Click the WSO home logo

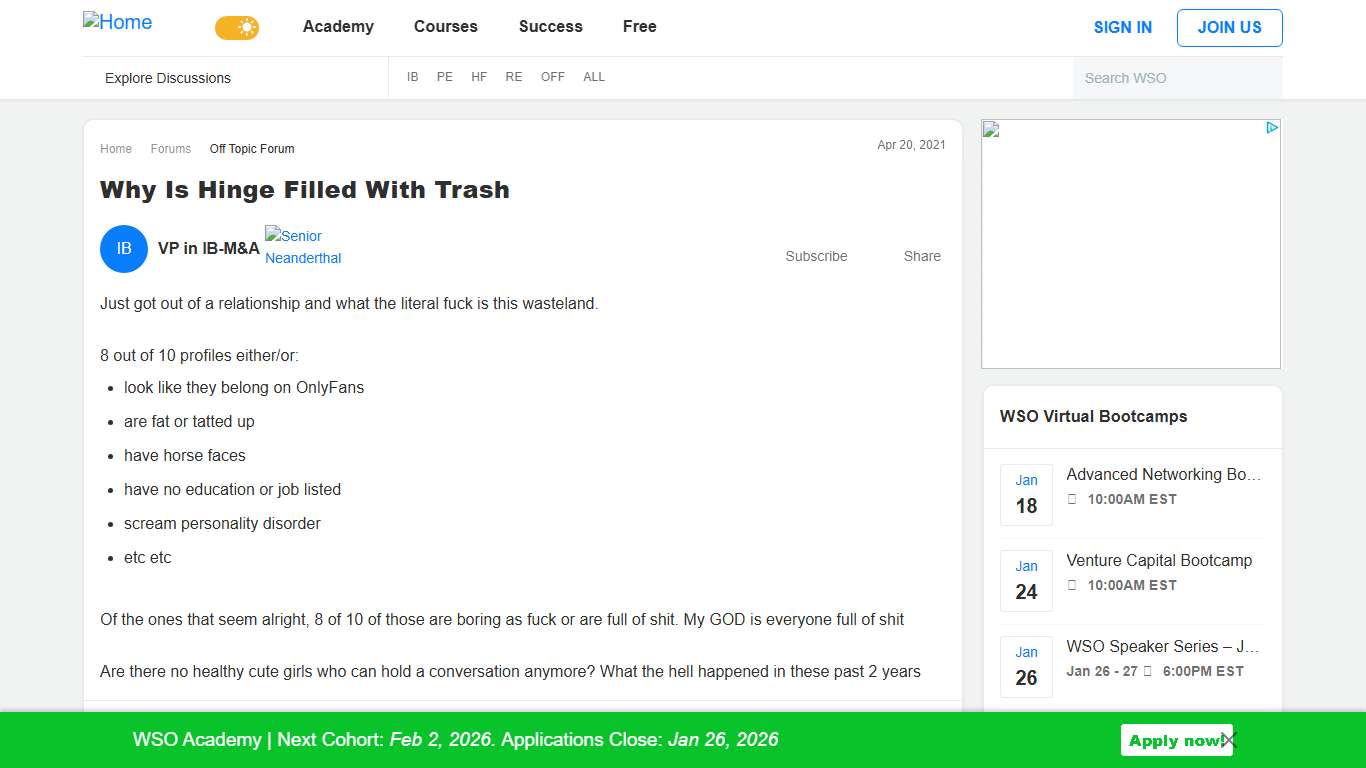coord(117,22)
